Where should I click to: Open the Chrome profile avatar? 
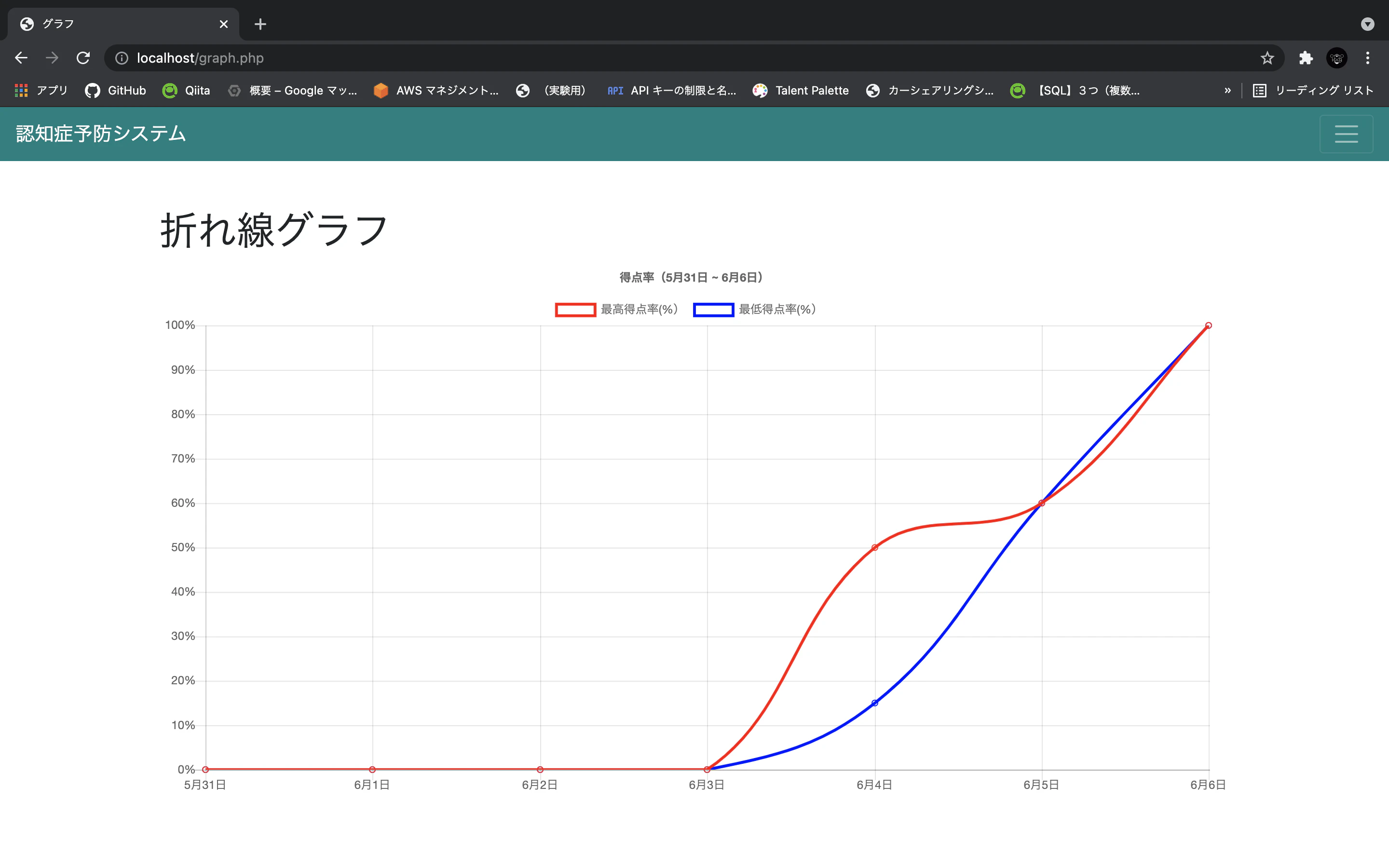[1337, 58]
